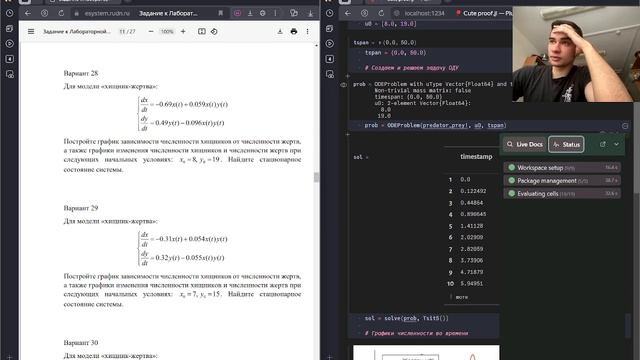Pop out the Live Docs panel to new window

[602, 144]
